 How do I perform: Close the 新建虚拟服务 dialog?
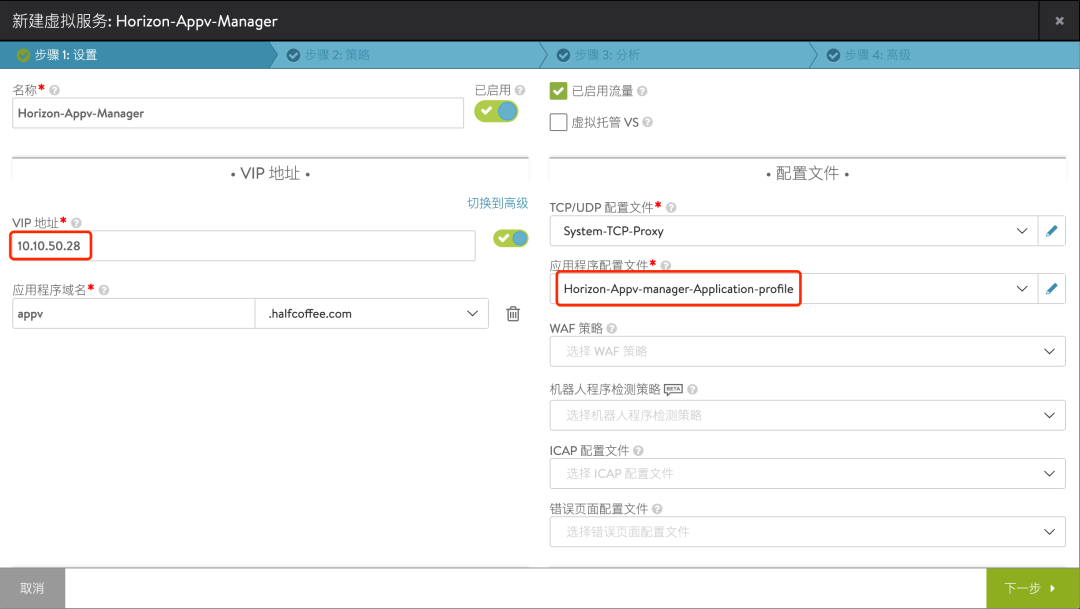1059,21
